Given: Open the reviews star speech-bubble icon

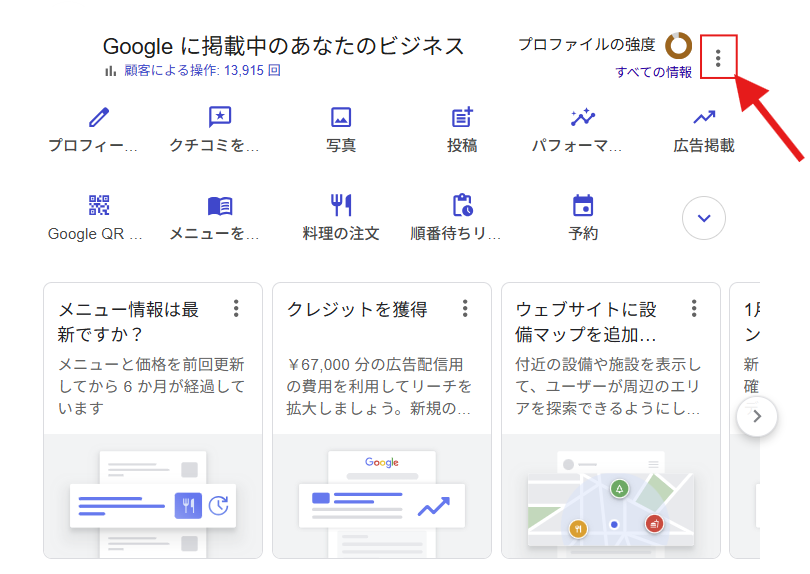Looking at the screenshot, I should 220,118.
